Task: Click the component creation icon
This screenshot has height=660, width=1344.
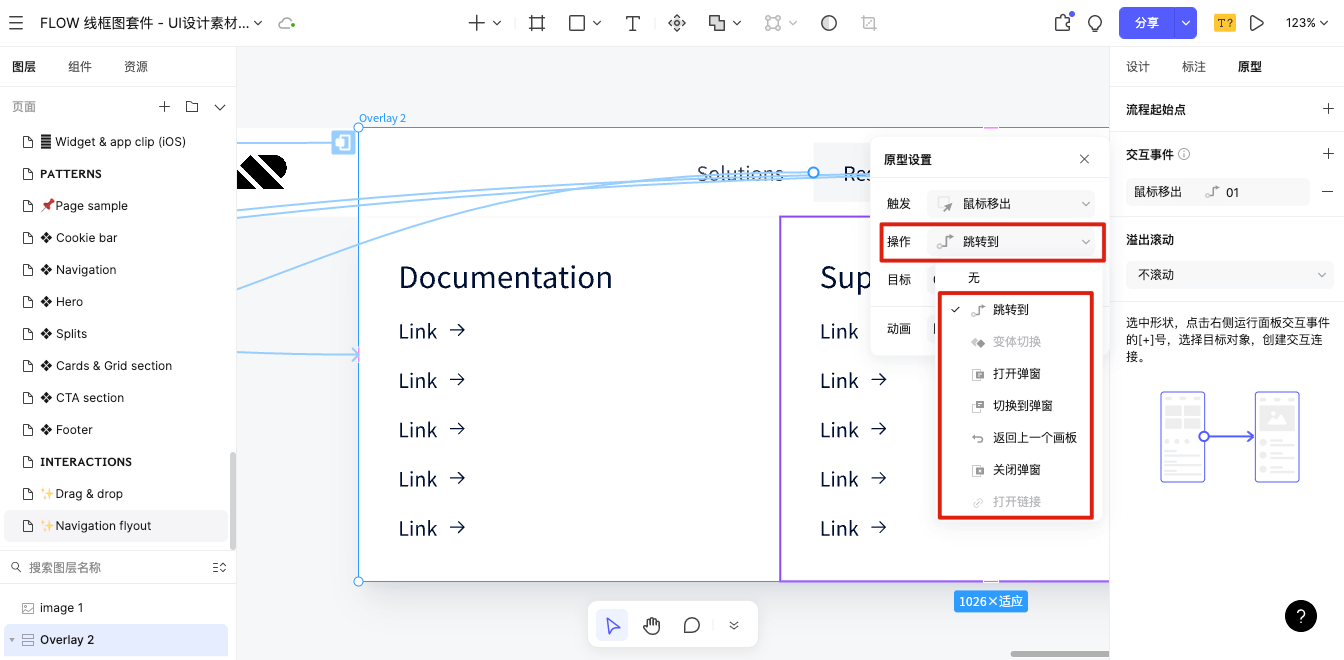Action: tap(677, 23)
